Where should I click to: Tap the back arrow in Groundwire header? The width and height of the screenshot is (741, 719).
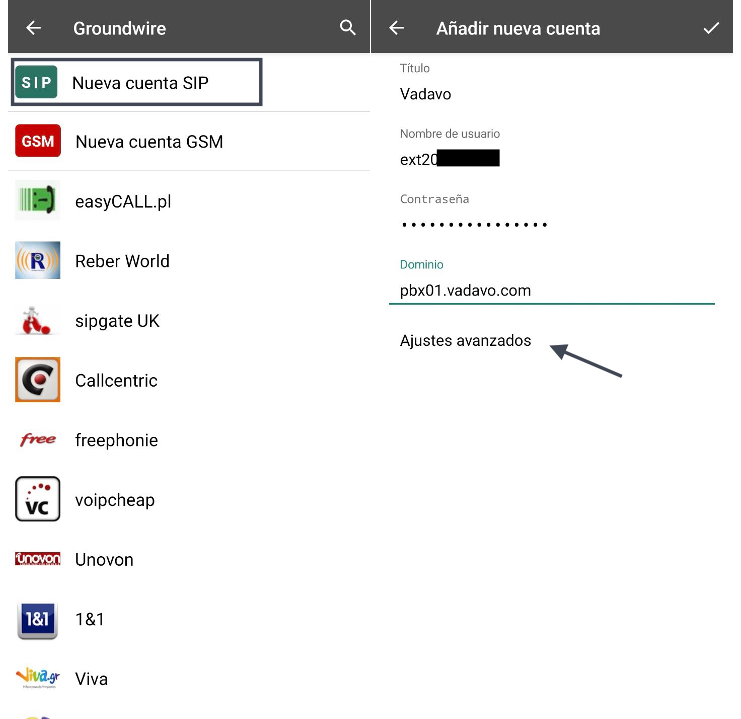coord(33,28)
